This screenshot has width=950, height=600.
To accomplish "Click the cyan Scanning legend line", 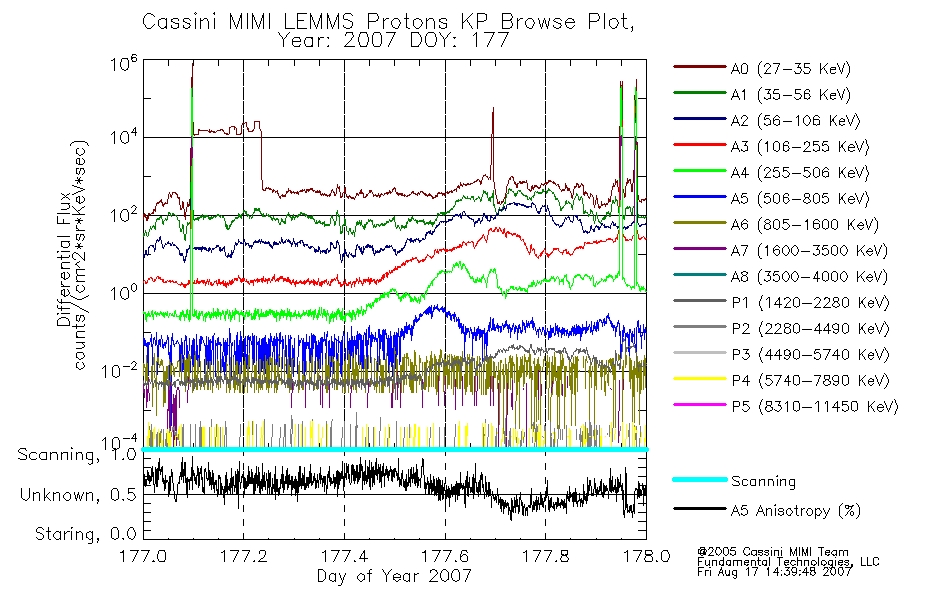I will (x=699, y=479).
